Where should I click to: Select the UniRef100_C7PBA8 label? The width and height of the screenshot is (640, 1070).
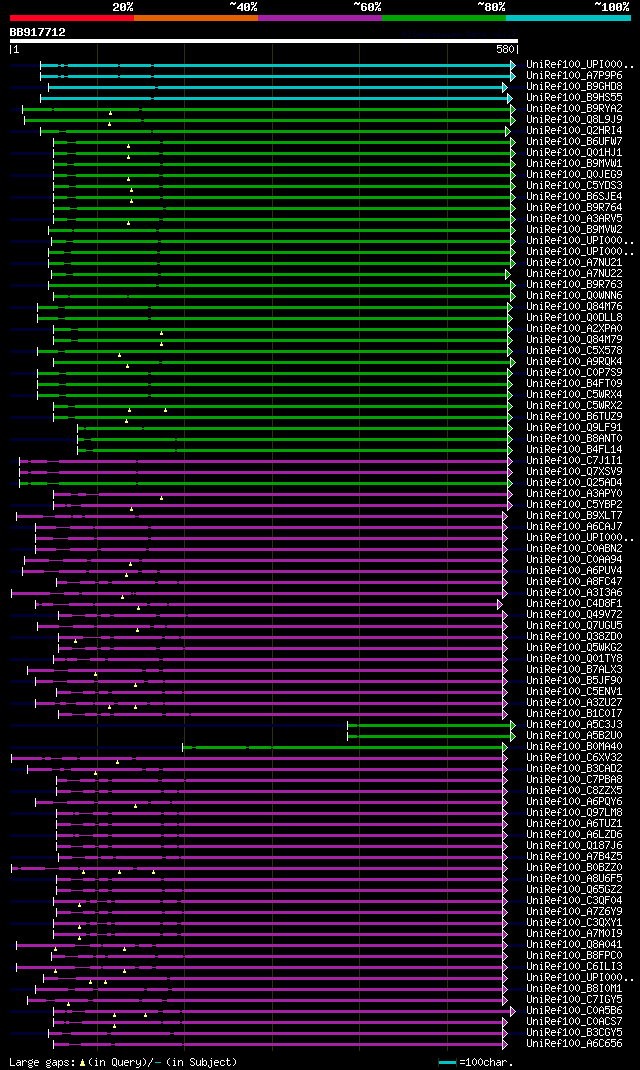(x=574, y=780)
